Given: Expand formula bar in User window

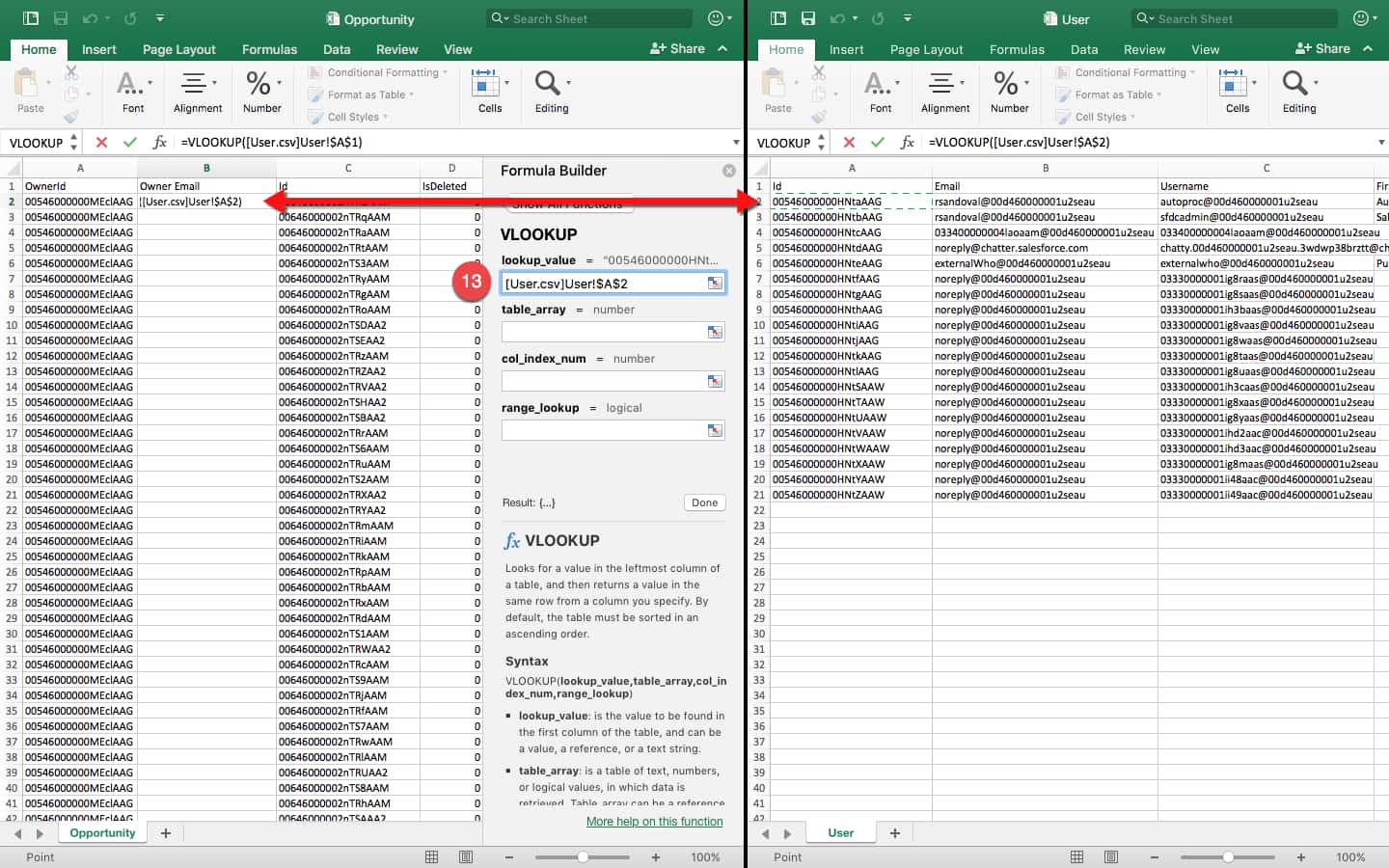Looking at the screenshot, I should click(1381, 142).
